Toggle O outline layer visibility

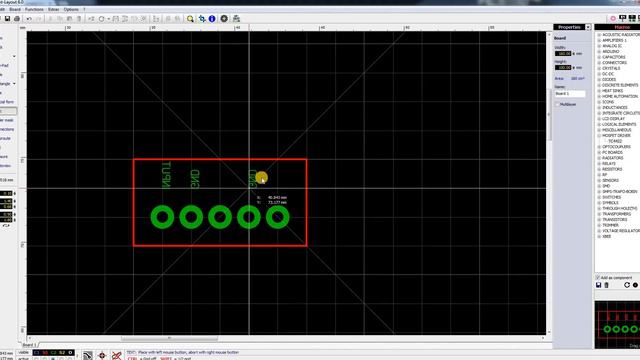70,352
